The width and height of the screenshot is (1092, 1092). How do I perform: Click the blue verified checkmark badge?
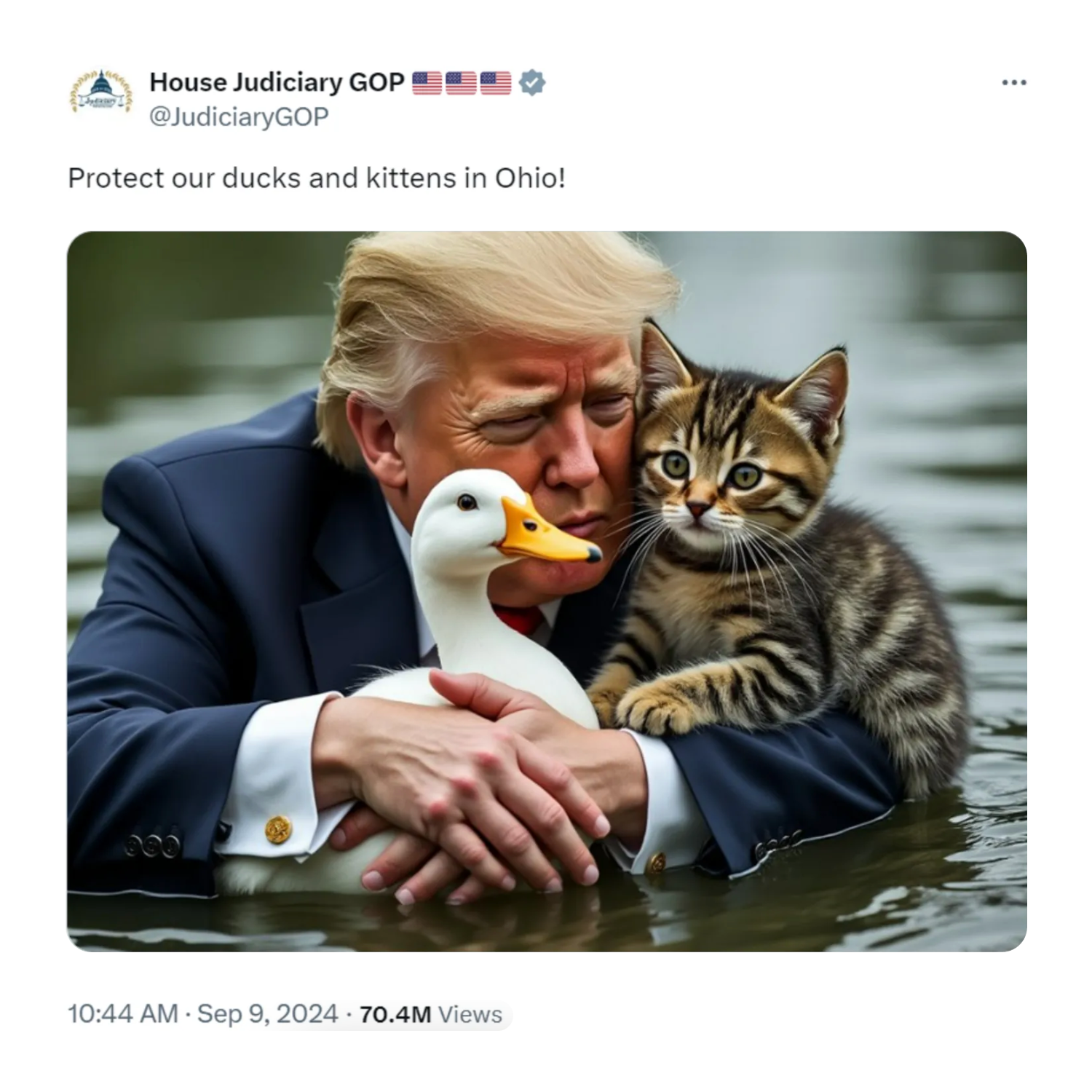pyautogui.click(x=532, y=83)
